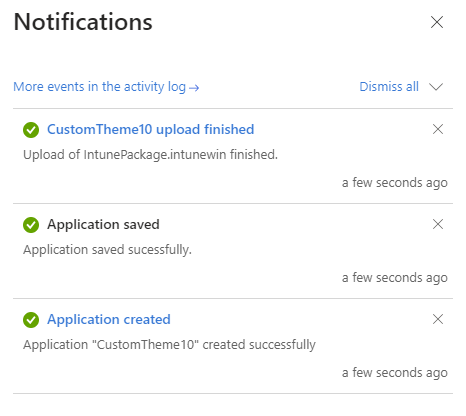Click the Notifications panel heading
466x416 pixels.
pos(83,22)
